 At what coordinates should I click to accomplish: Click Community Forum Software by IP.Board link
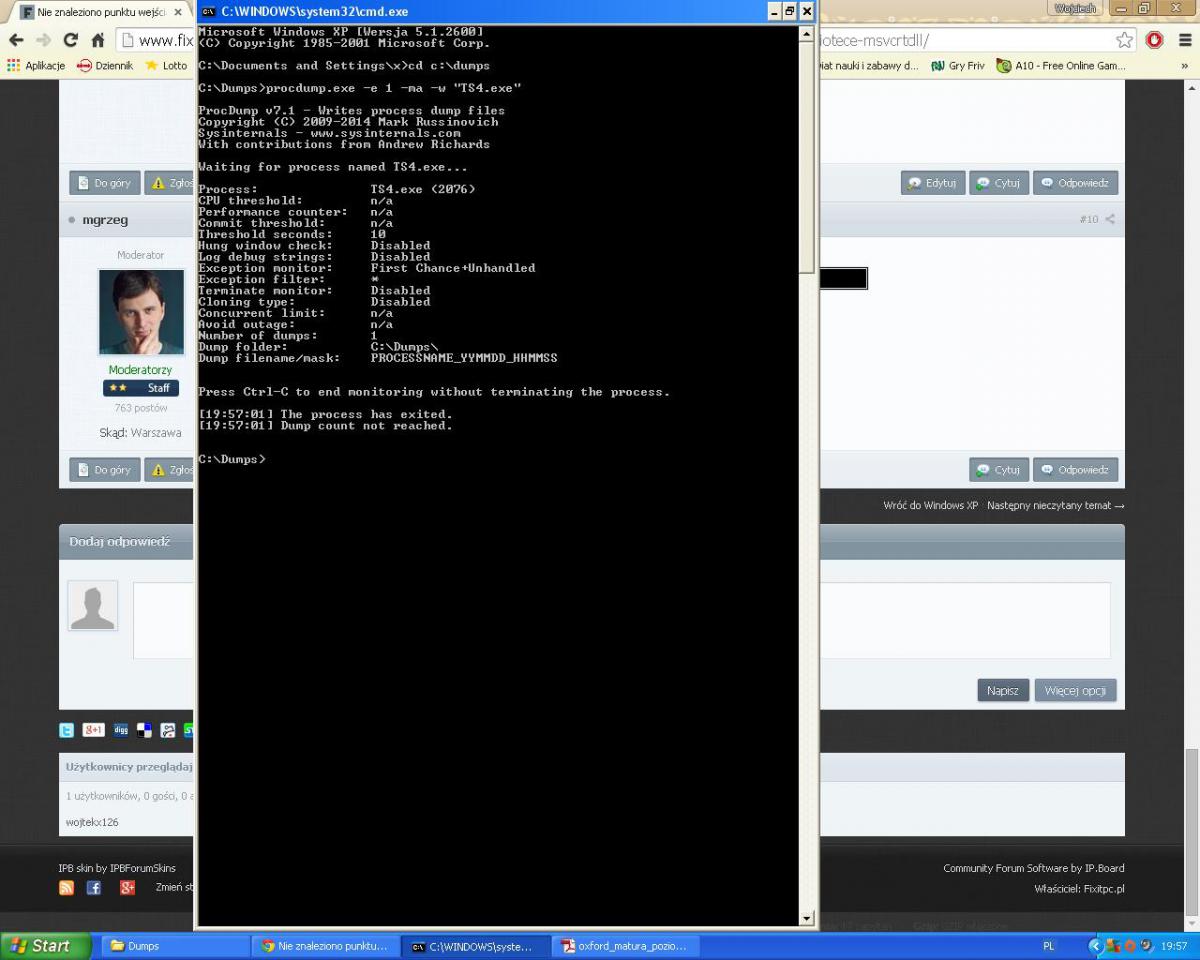click(x=1034, y=868)
